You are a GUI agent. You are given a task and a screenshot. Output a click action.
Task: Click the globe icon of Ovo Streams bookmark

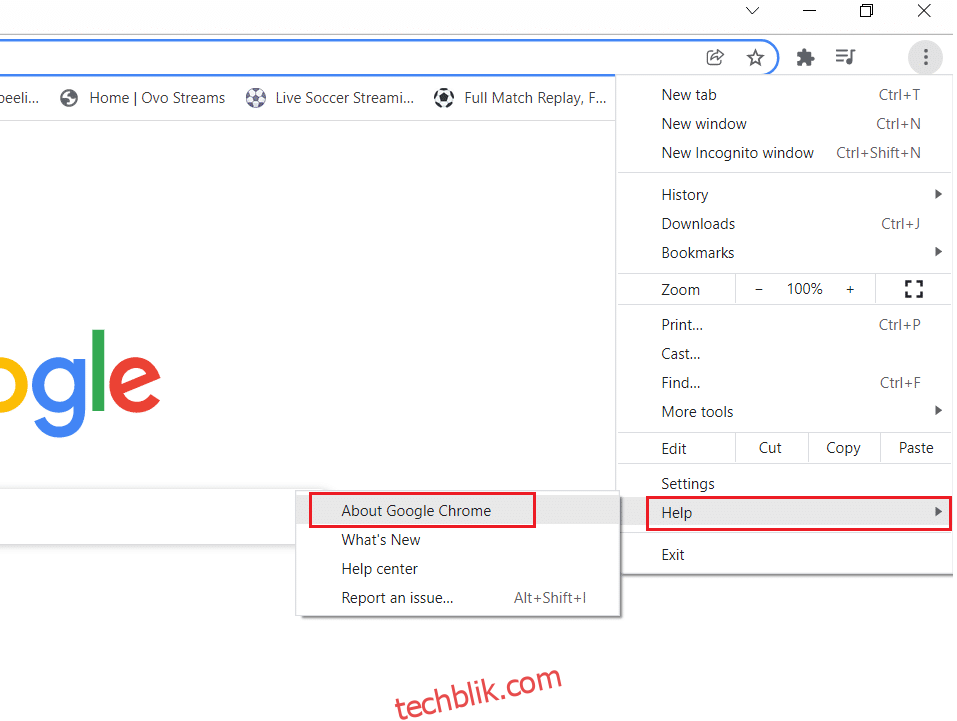[69, 98]
